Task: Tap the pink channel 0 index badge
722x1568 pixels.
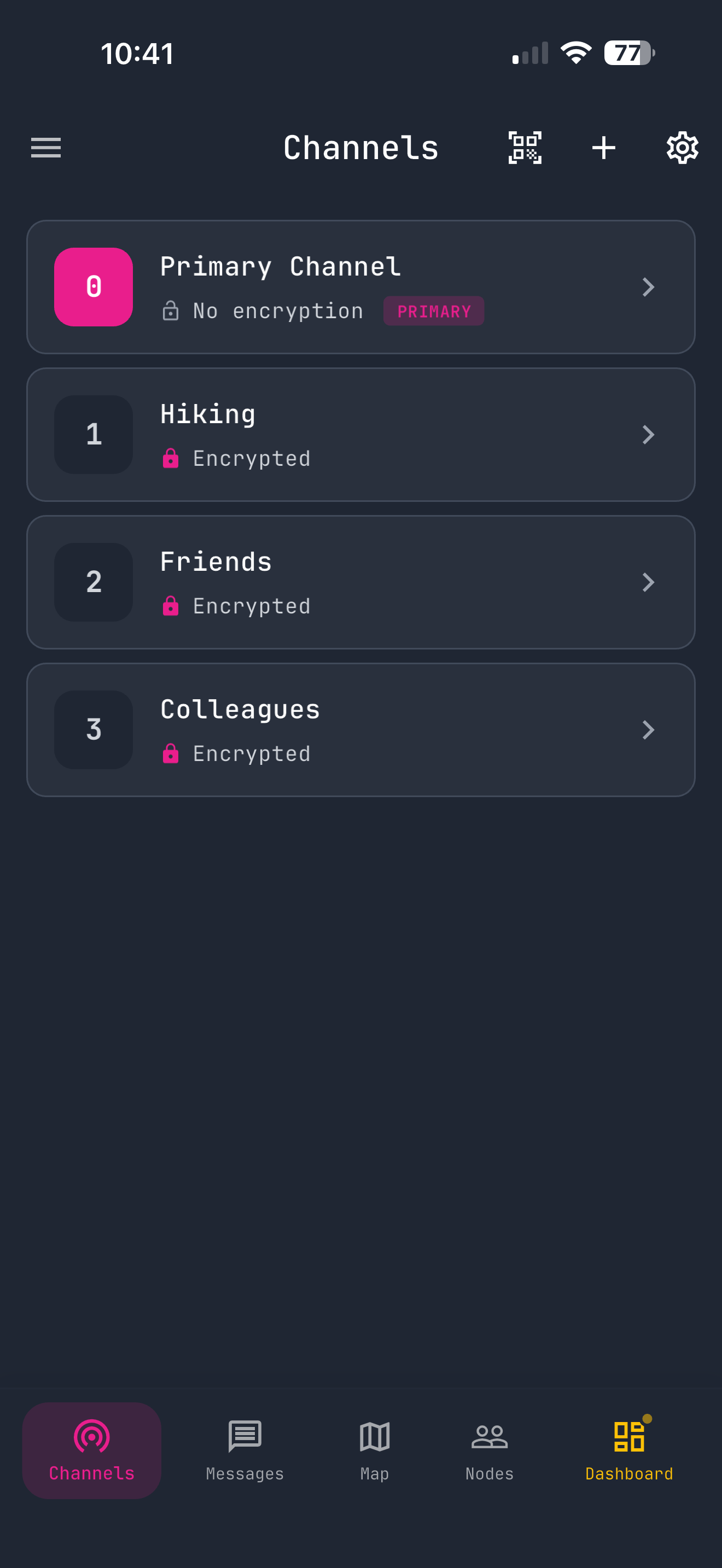Action: [94, 286]
